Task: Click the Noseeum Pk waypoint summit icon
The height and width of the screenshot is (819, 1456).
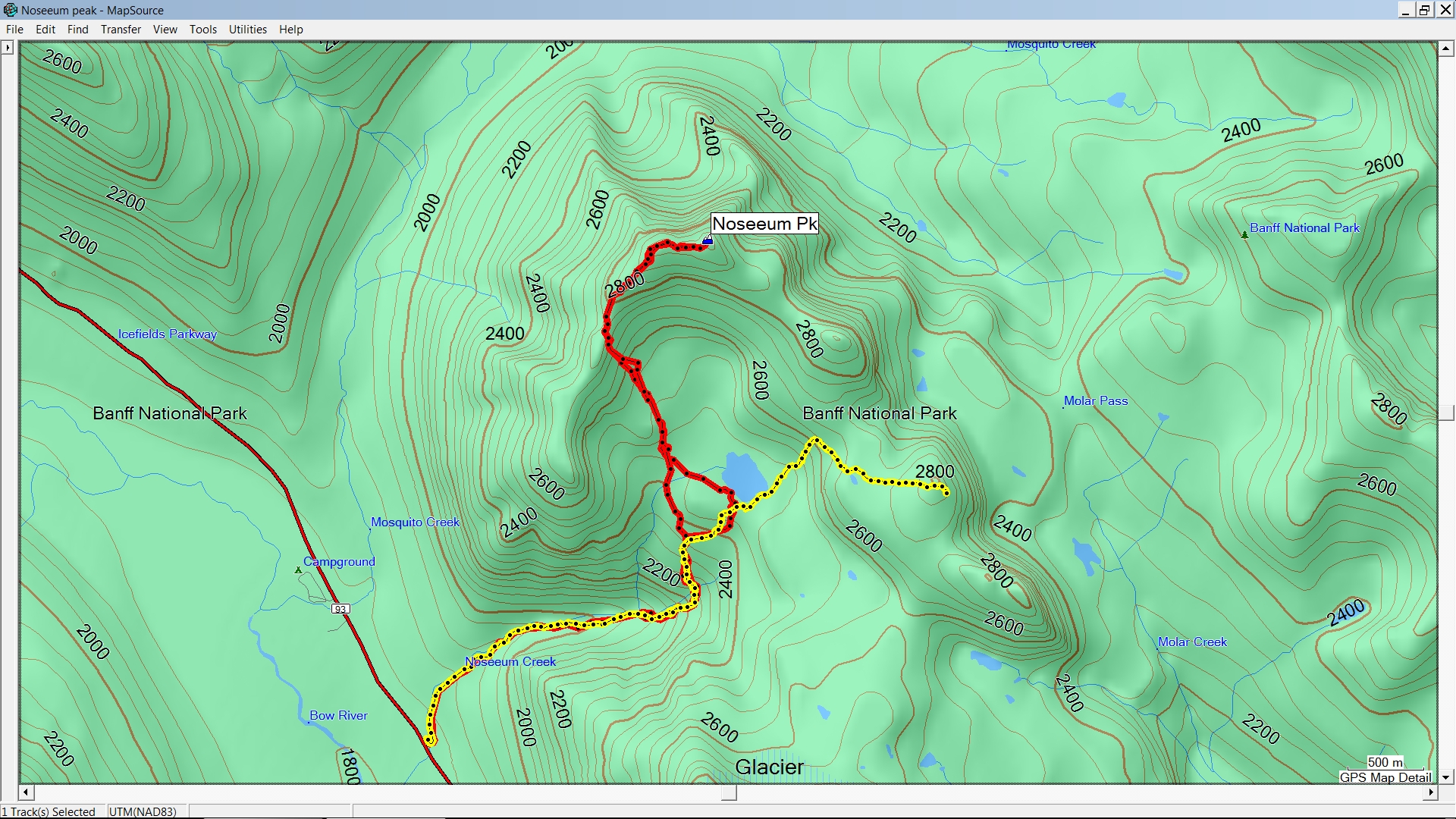Action: tap(707, 240)
